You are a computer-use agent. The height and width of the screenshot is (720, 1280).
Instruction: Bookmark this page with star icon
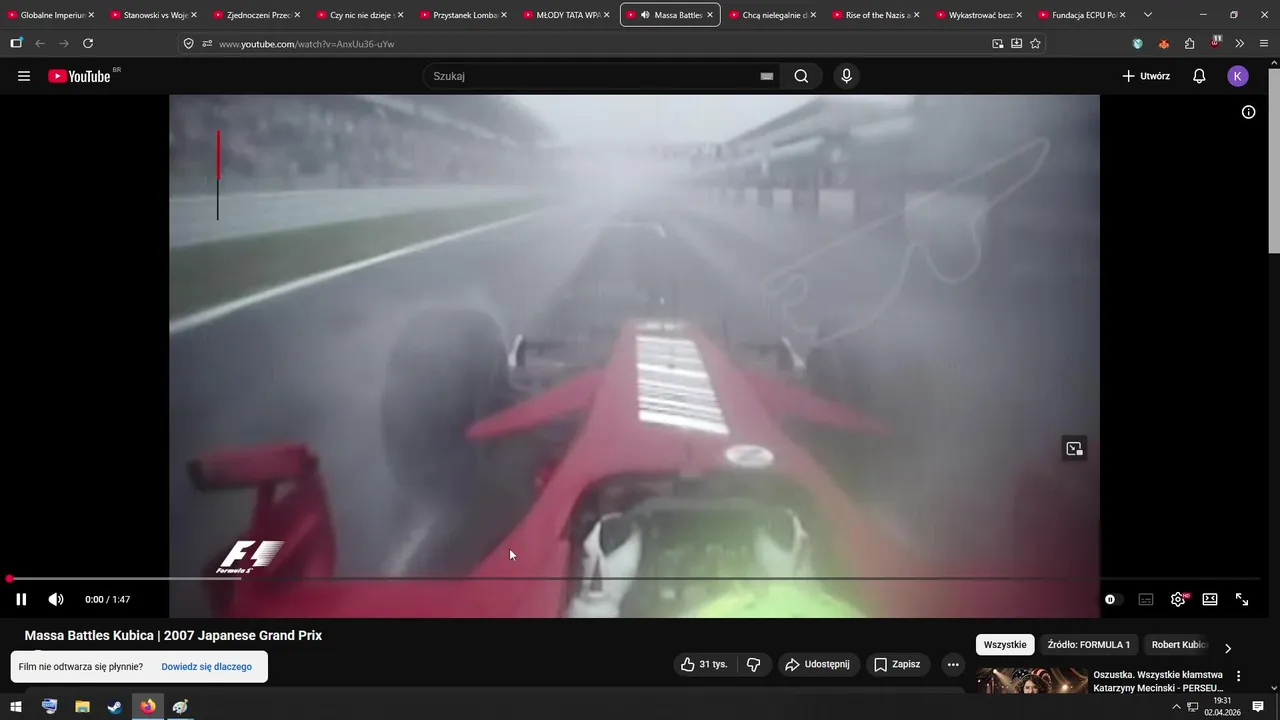click(1035, 43)
